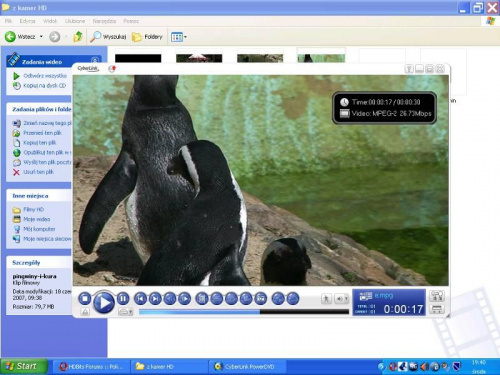Expand the Wstecz history dropdown arrow
Viewport: 500px width, 375px height.
click(41, 37)
